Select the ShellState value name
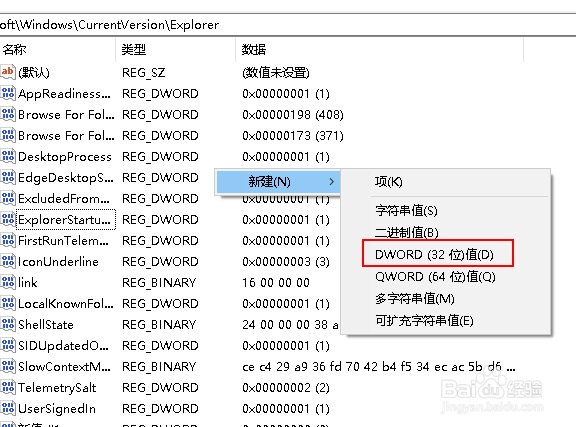Screen dimensions: 576x427 click(46, 324)
